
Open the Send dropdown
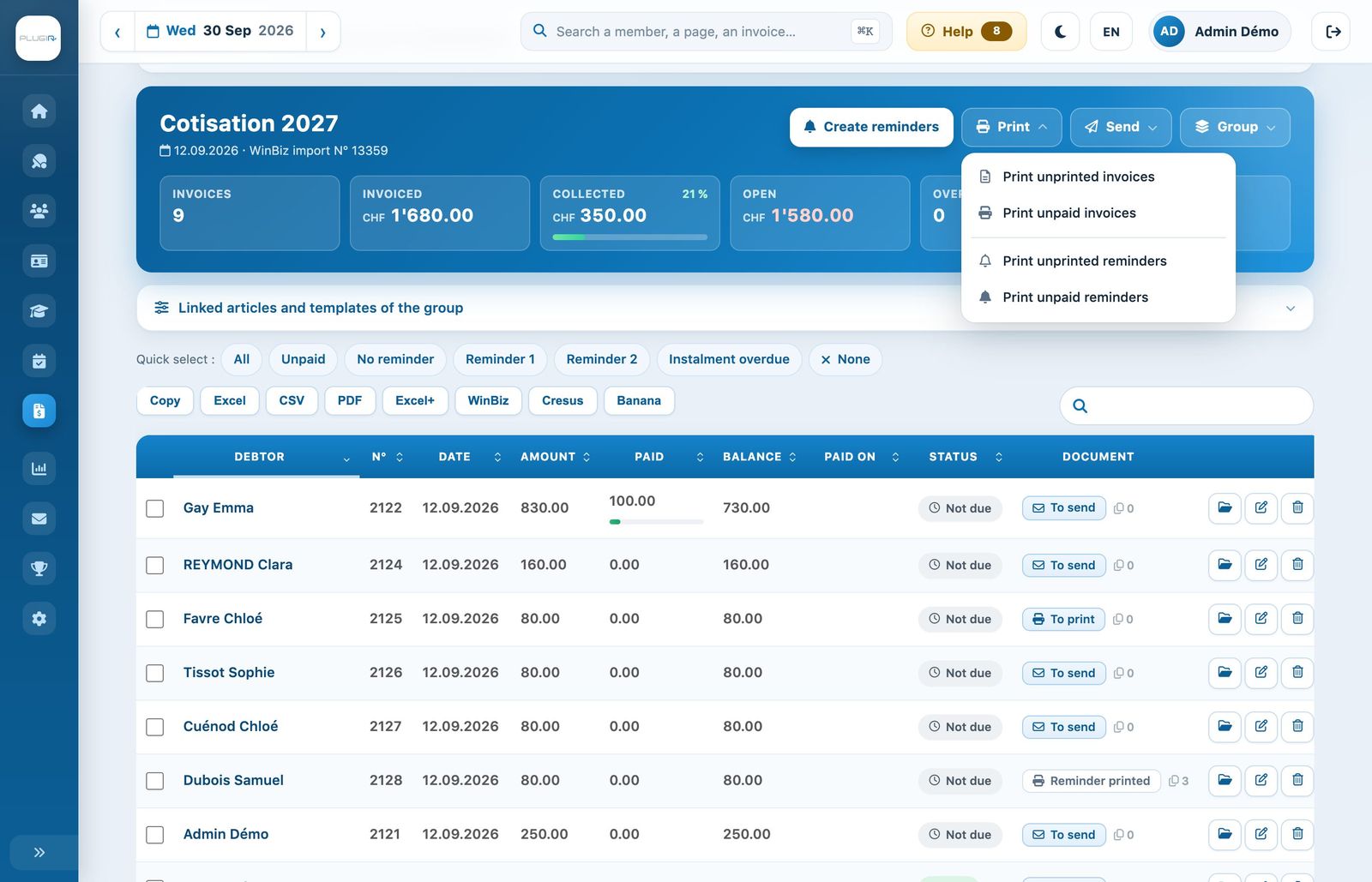point(1121,127)
